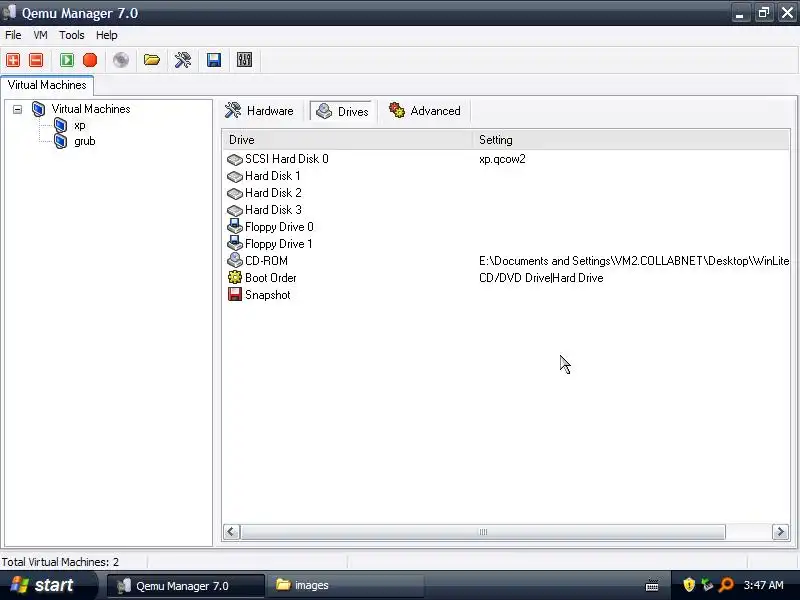Open the VM menu
Viewport: 800px width, 600px height.
pyautogui.click(x=40, y=35)
